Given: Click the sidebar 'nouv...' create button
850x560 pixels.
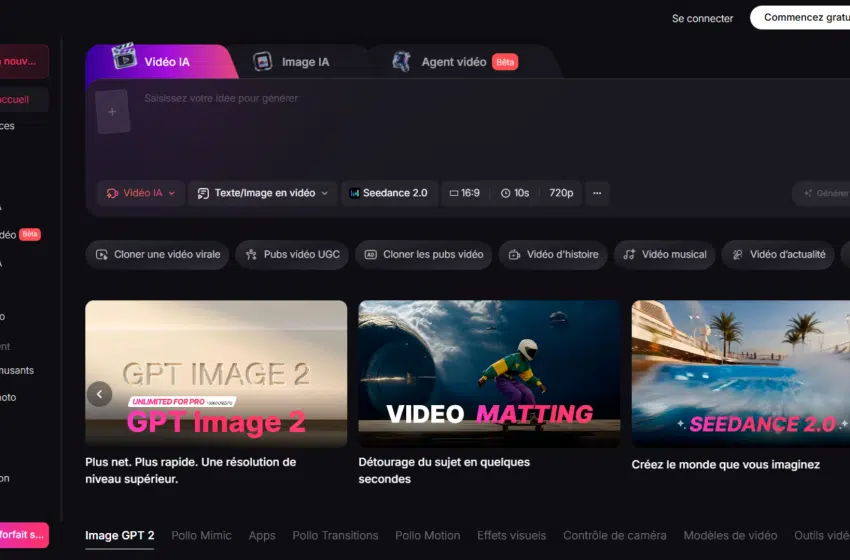Looking at the screenshot, I should click(x=24, y=61).
